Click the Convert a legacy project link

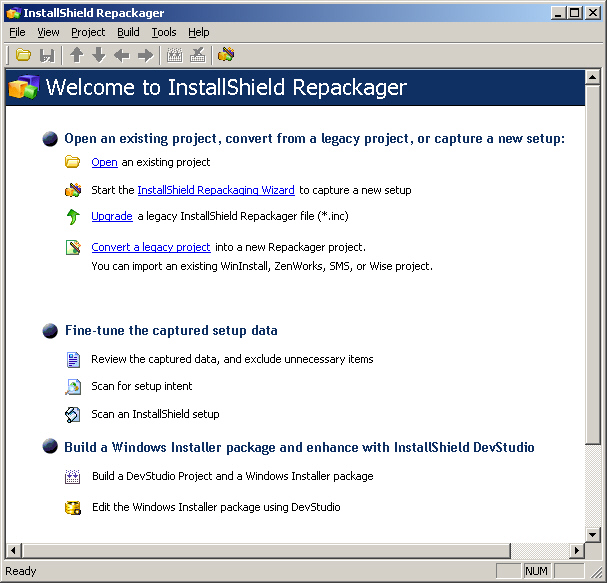click(x=150, y=247)
